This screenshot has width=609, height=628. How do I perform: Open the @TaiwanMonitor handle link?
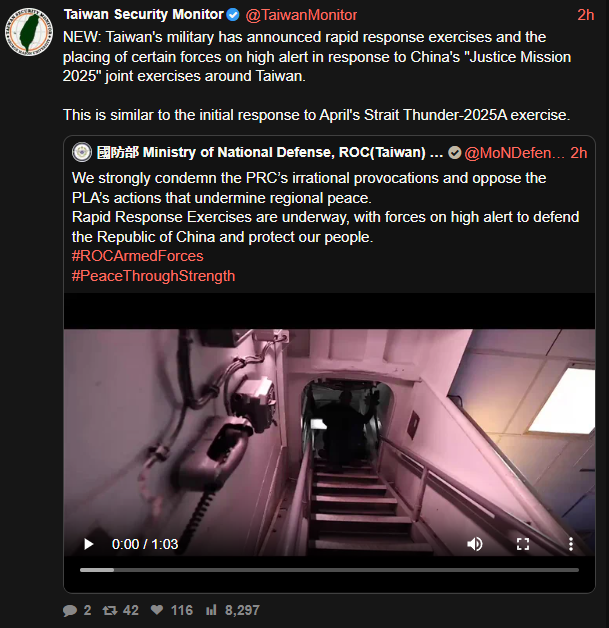point(301,15)
